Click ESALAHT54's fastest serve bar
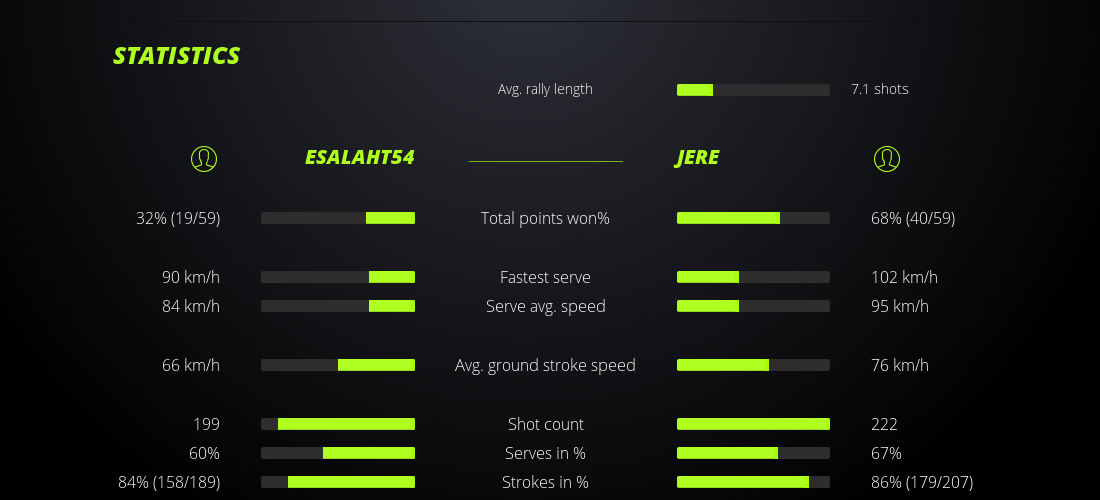Viewport: 1100px width, 500px height. point(338,277)
